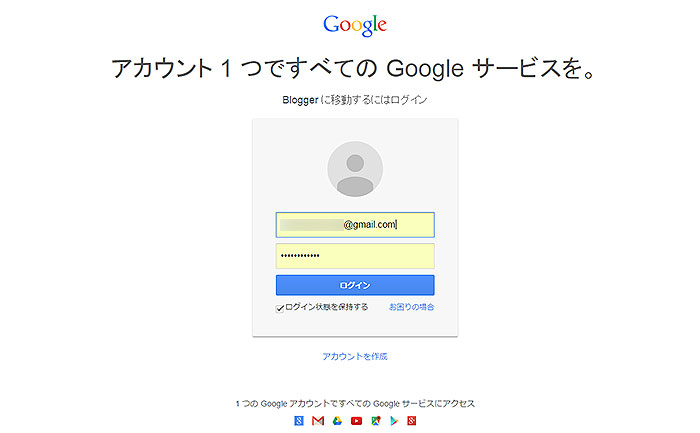Uncheck the ログイン状態を保持する checkbox
This screenshot has width=700, height=433.
click(280, 308)
